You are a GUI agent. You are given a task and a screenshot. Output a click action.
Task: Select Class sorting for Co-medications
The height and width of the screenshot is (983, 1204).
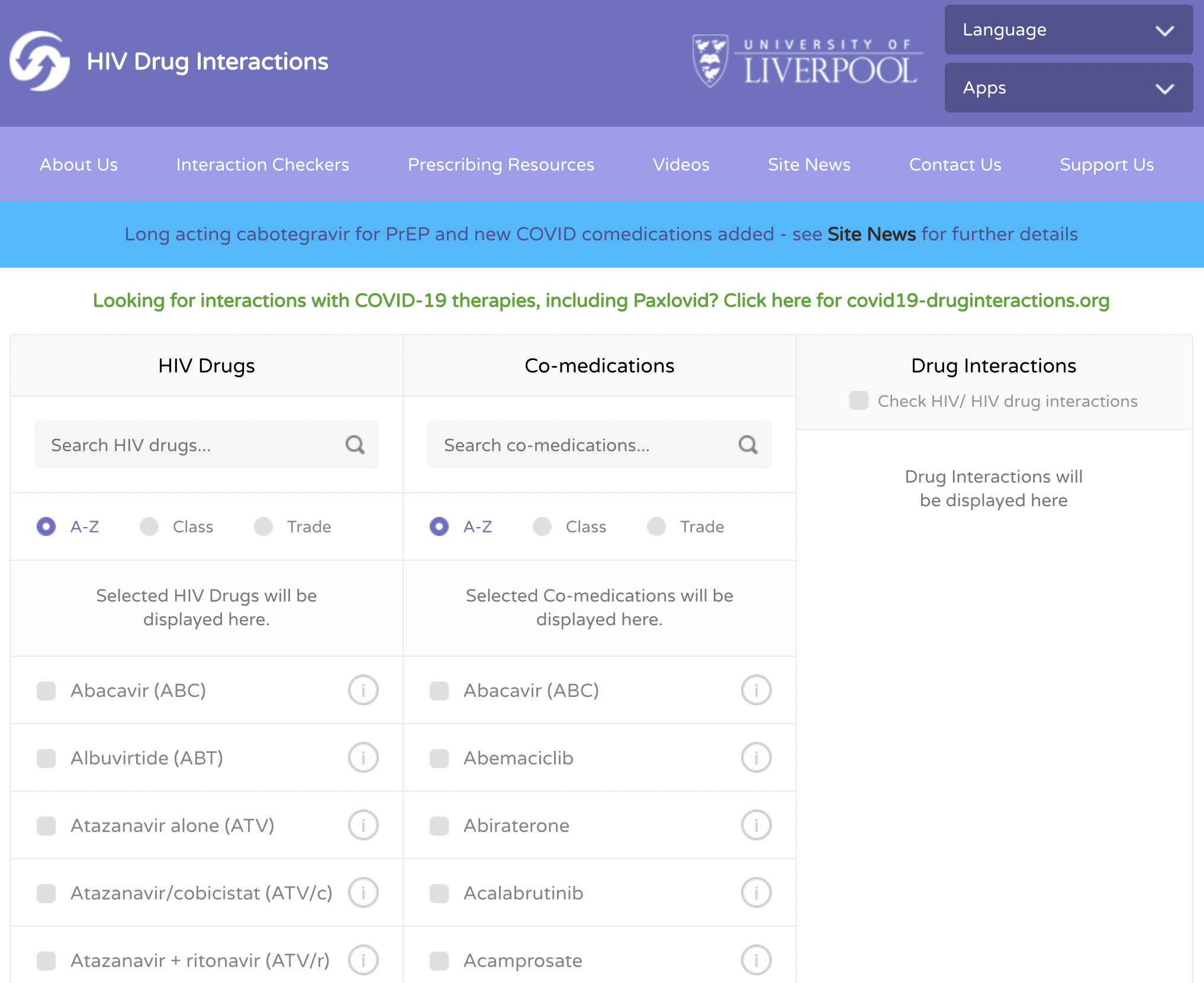[x=542, y=526]
